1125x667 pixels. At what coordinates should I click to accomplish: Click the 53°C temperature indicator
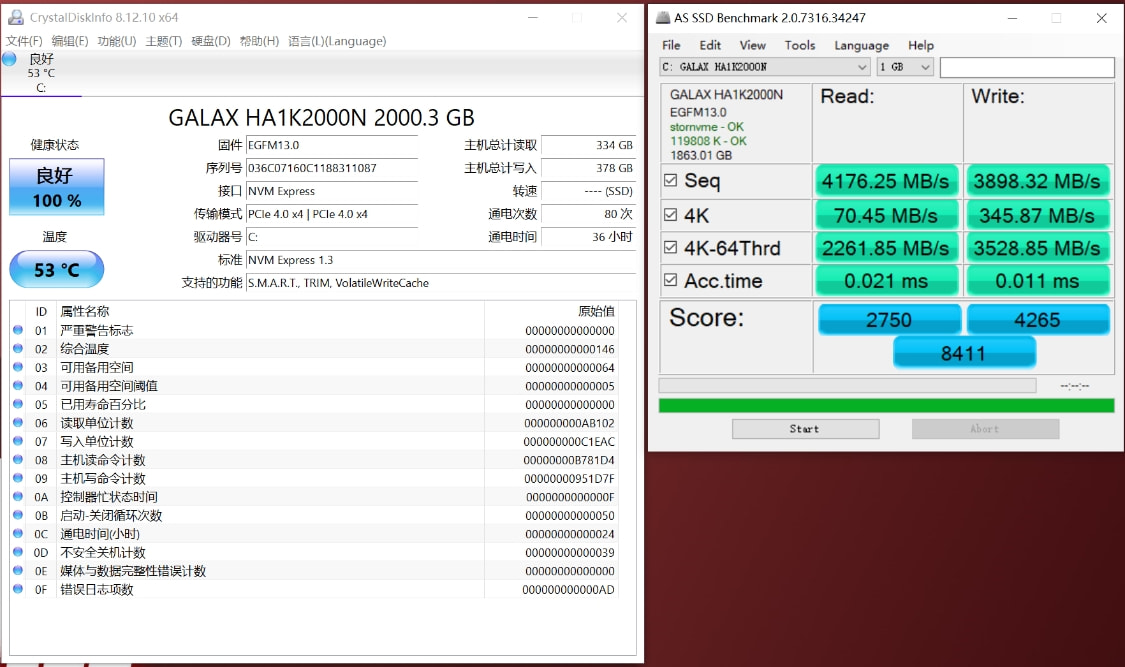56,269
